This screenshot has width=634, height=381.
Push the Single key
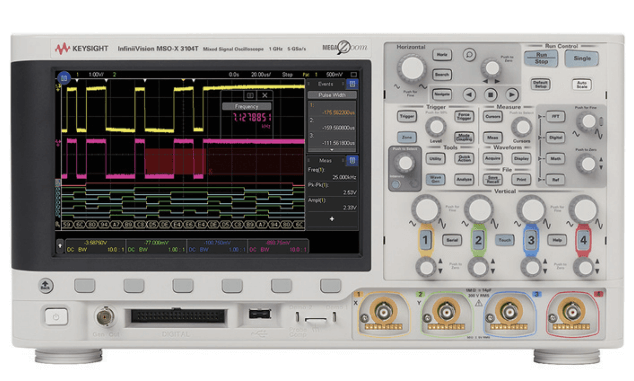point(582,58)
